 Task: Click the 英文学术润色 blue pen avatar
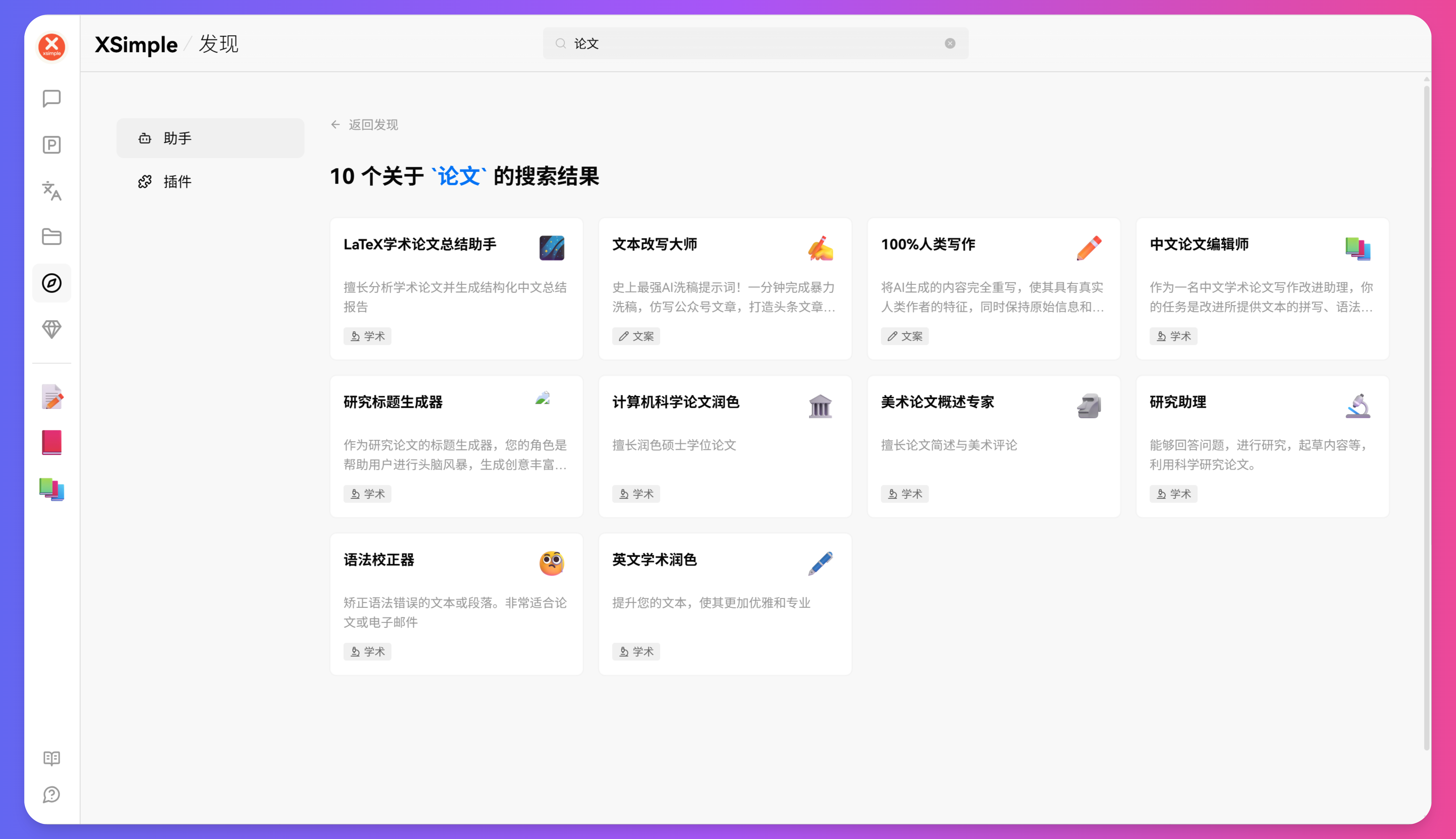pos(821,564)
